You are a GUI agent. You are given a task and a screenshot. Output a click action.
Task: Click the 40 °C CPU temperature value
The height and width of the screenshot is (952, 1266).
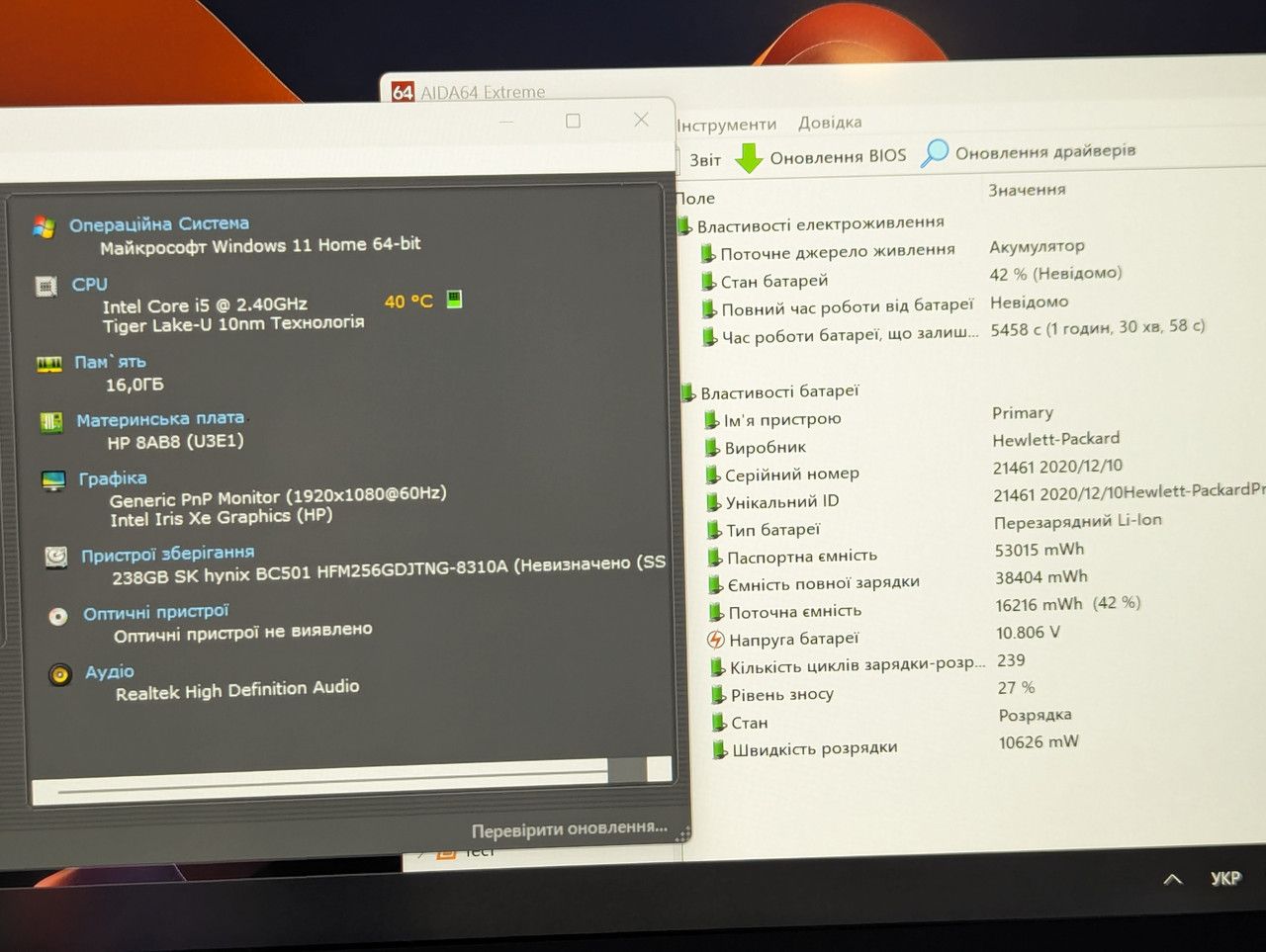(x=408, y=302)
